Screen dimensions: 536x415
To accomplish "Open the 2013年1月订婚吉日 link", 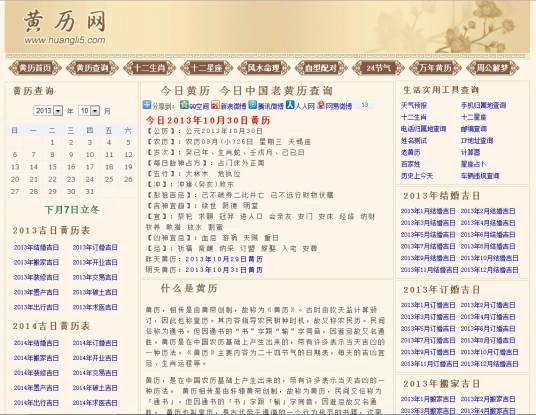I will [x=428, y=305].
